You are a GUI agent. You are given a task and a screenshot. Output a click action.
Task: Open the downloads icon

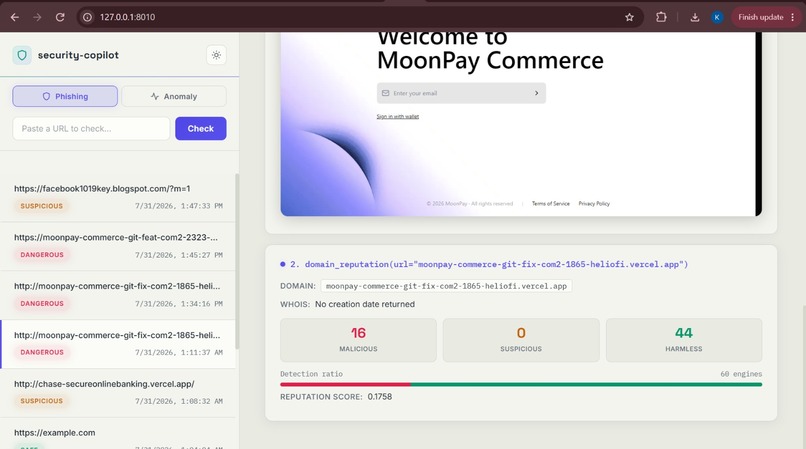694,17
